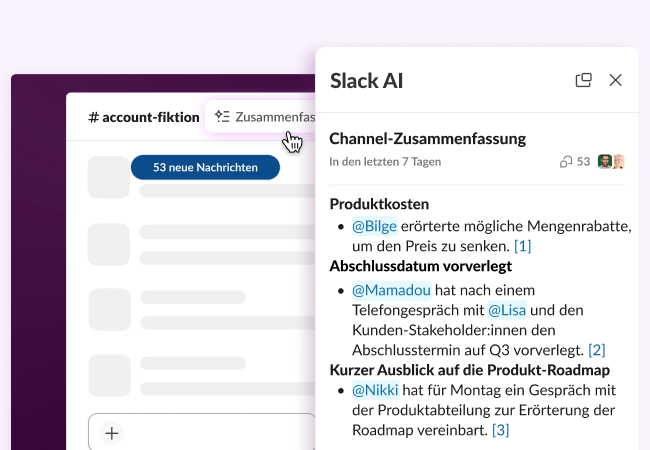This screenshot has width=650, height=450.
Task: Open the account-fiktion channel title
Action: (150, 117)
